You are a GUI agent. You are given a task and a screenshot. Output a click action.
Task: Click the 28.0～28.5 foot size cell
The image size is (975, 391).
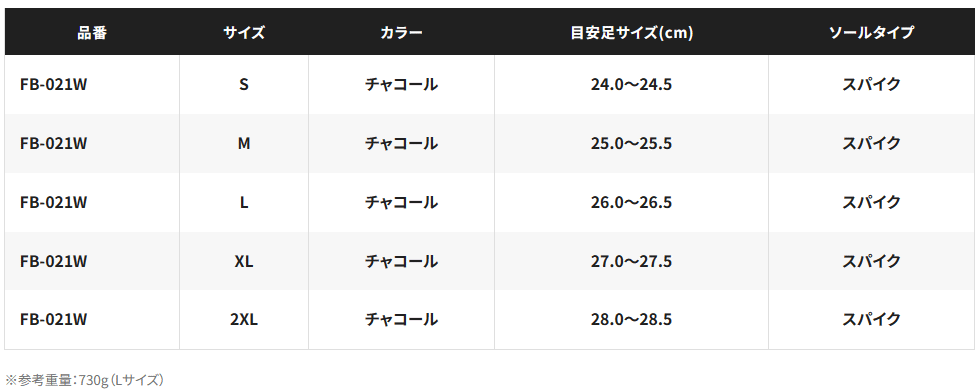(631, 320)
